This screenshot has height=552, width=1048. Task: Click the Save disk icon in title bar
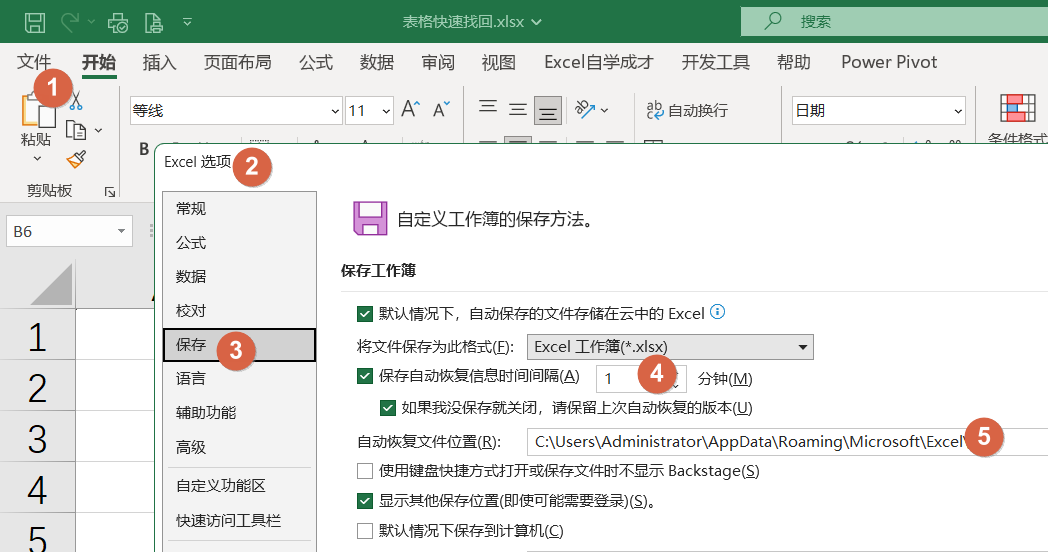pos(35,22)
